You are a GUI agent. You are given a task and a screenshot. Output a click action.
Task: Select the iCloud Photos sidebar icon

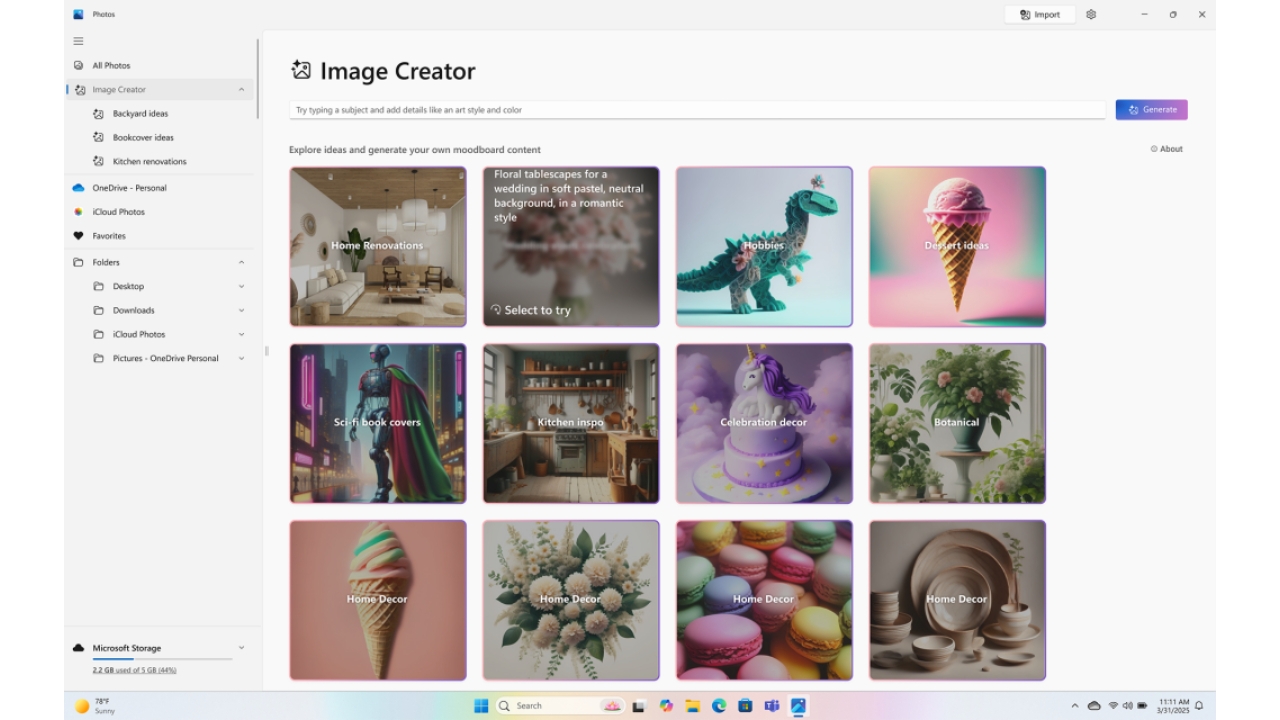[x=79, y=212]
